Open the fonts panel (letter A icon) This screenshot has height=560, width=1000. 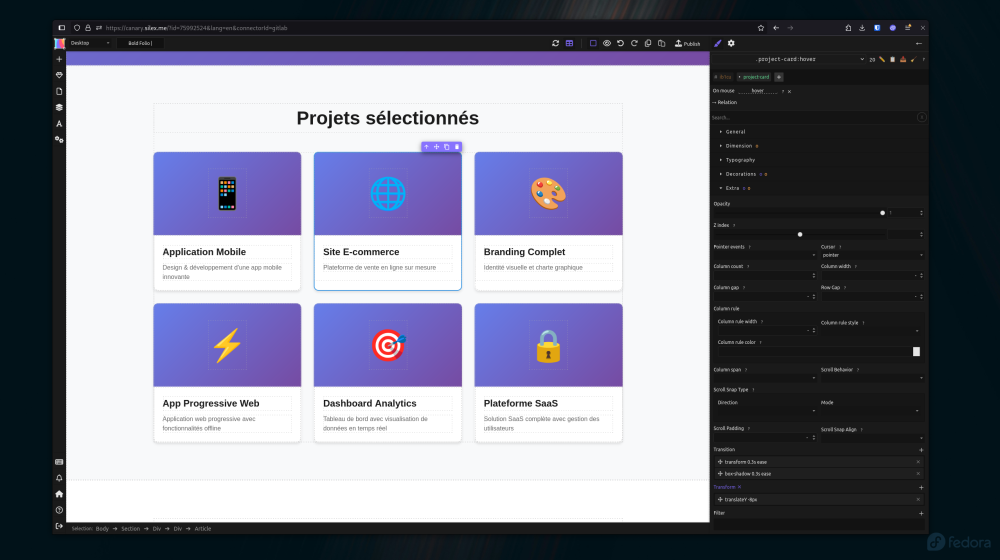(59, 123)
